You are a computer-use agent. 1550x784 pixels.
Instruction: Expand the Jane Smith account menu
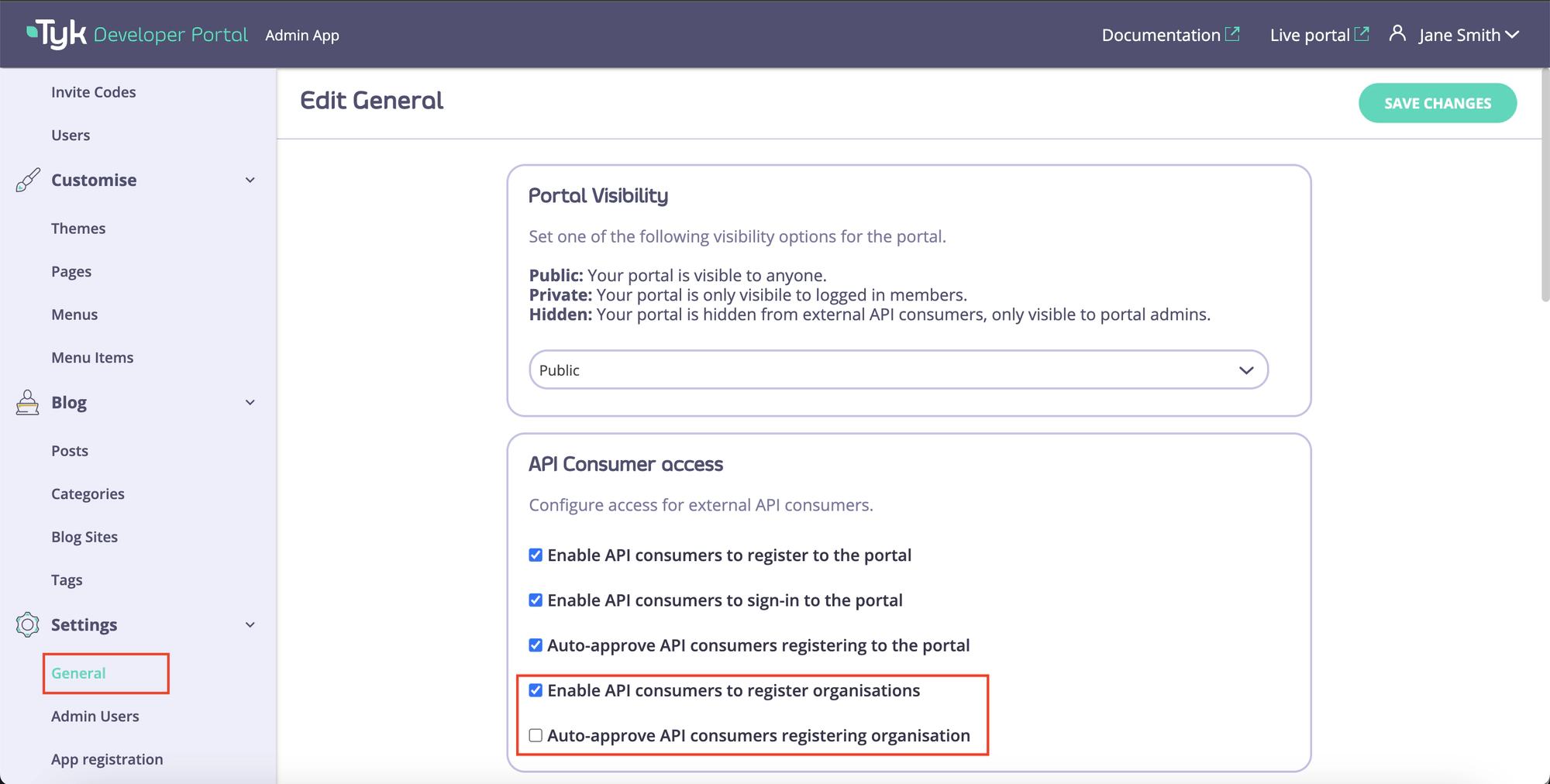[1513, 34]
